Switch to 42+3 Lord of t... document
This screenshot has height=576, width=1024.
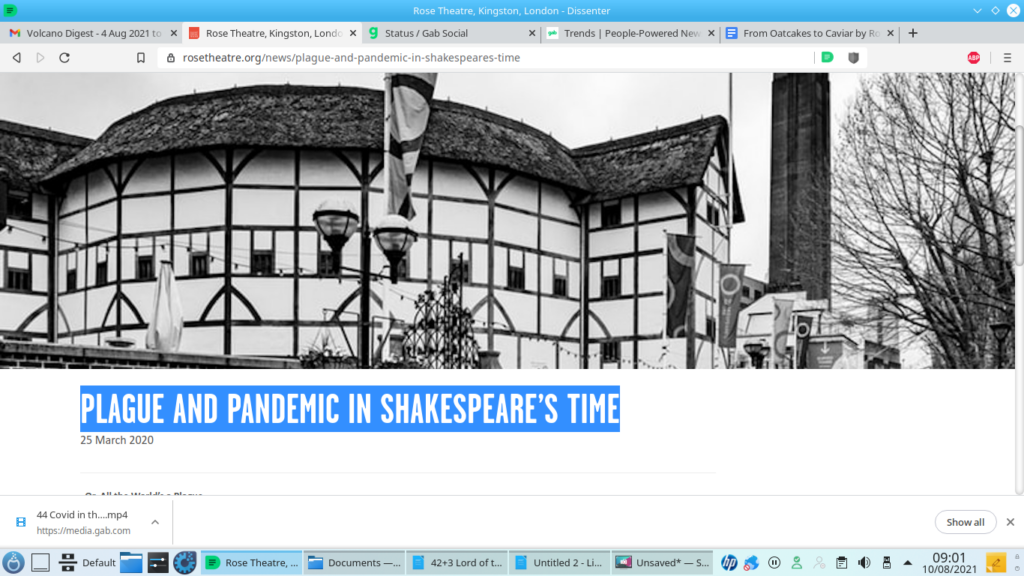coord(457,562)
